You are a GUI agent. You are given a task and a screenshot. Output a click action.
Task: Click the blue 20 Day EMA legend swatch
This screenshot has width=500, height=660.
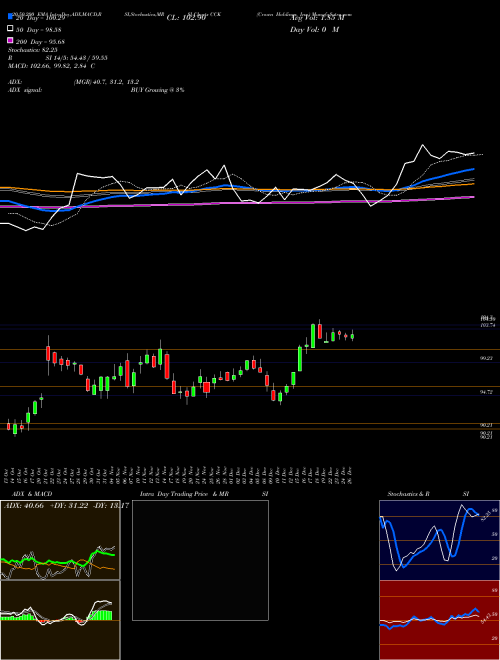tap(10, 16)
